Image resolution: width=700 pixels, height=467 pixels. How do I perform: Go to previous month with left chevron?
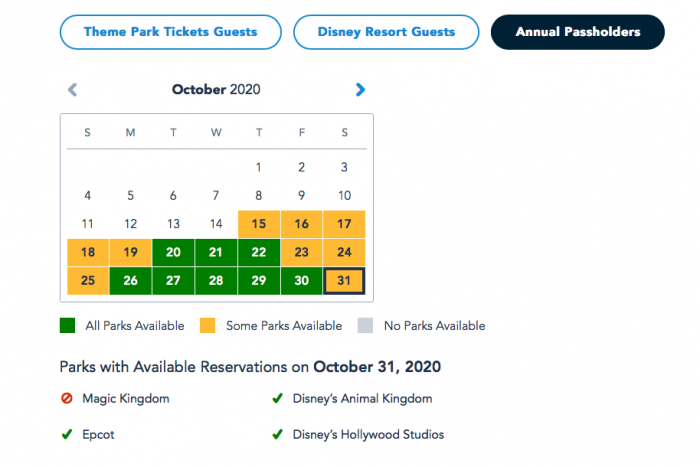(x=72, y=90)
